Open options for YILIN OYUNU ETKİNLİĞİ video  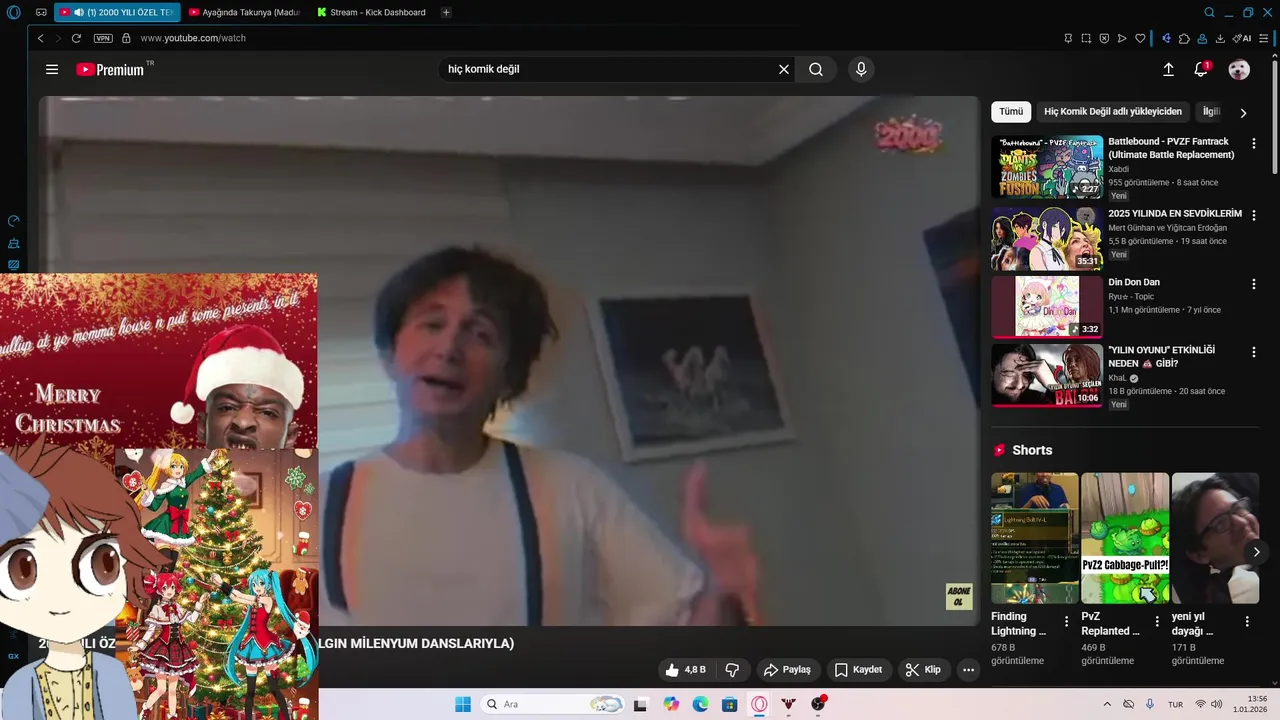1254,353
